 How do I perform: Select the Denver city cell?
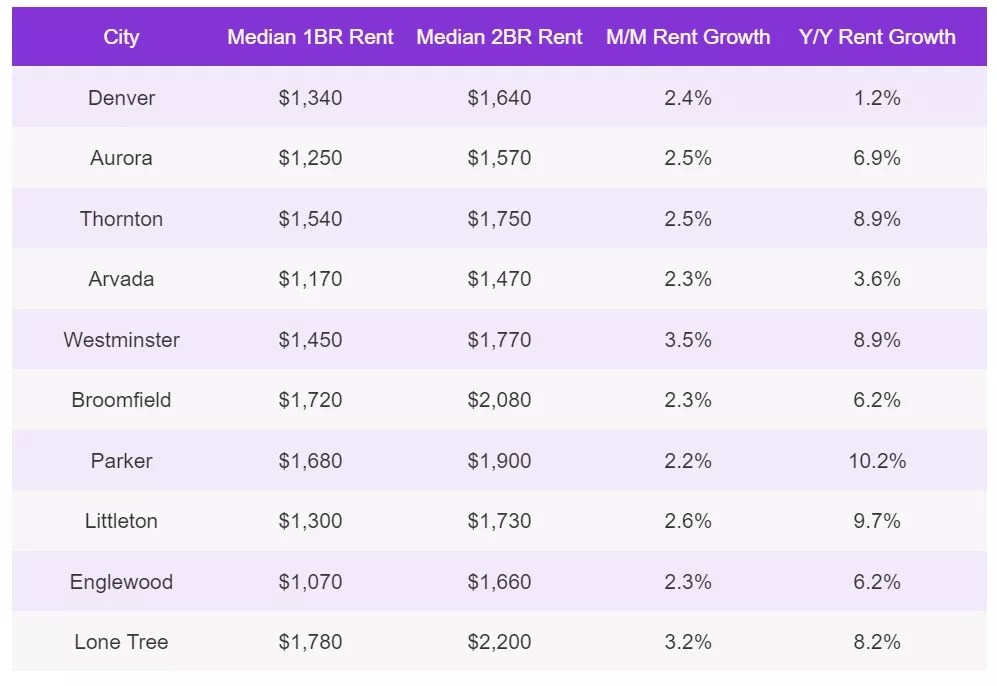[x=121, y=98]
